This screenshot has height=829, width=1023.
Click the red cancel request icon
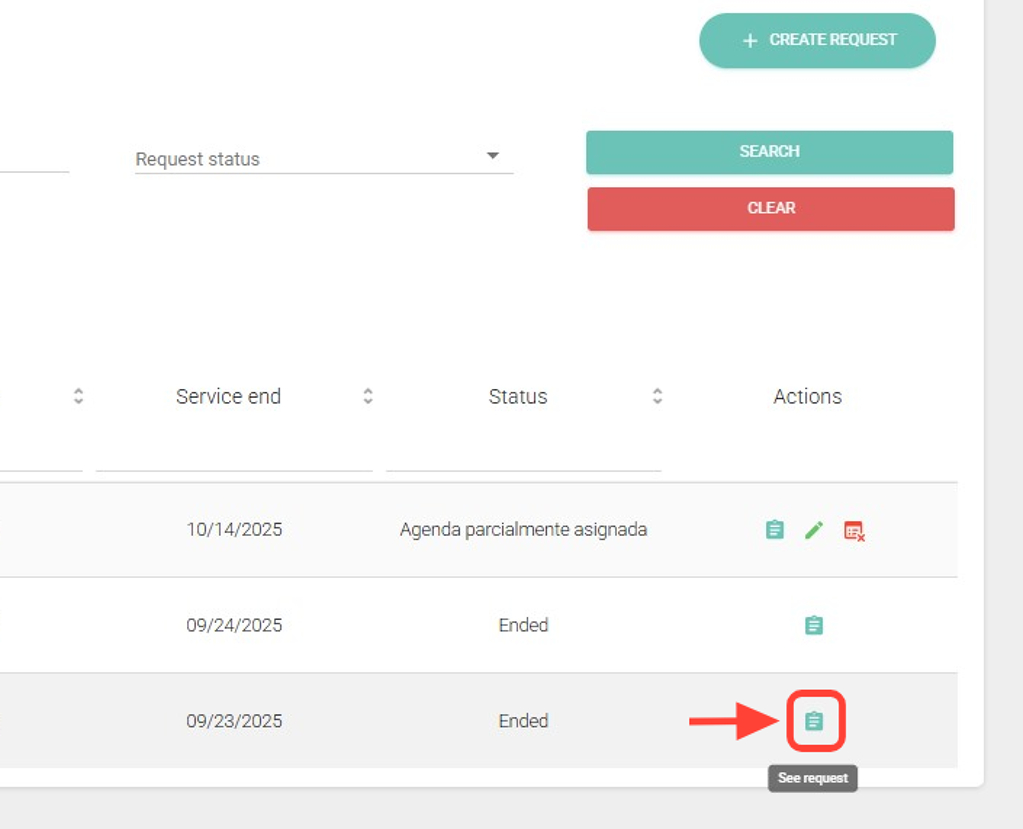click(854, 531)
